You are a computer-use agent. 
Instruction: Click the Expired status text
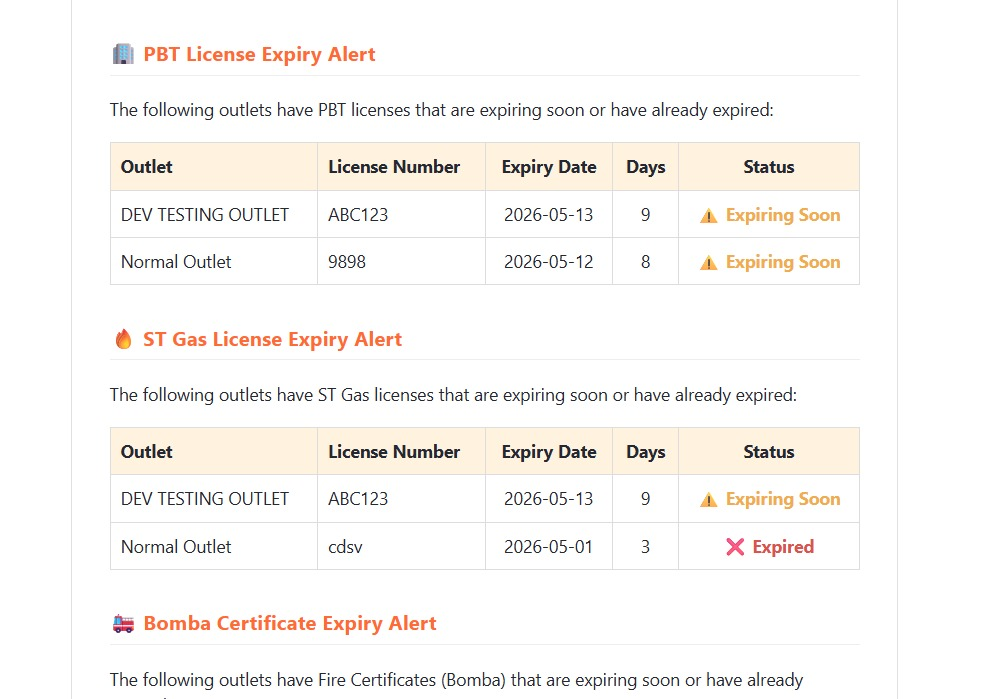point(783,547)
